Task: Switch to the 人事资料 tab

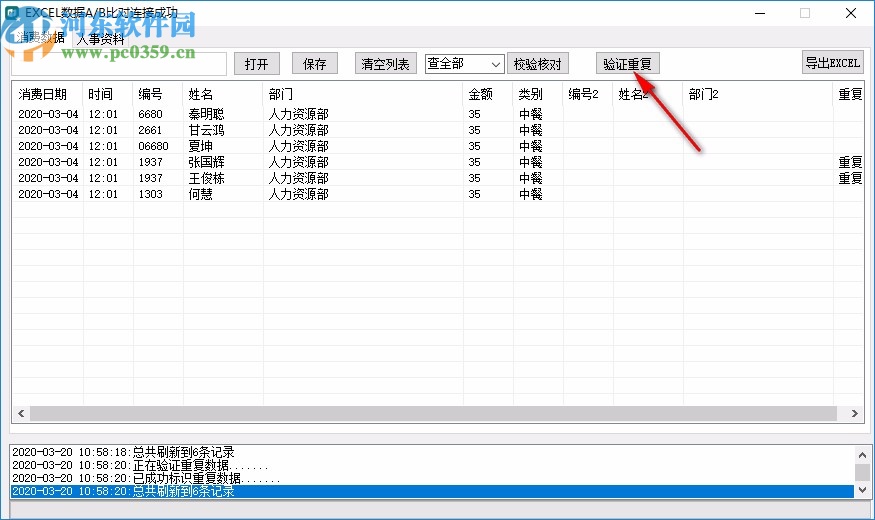Action: click(100, 39)
